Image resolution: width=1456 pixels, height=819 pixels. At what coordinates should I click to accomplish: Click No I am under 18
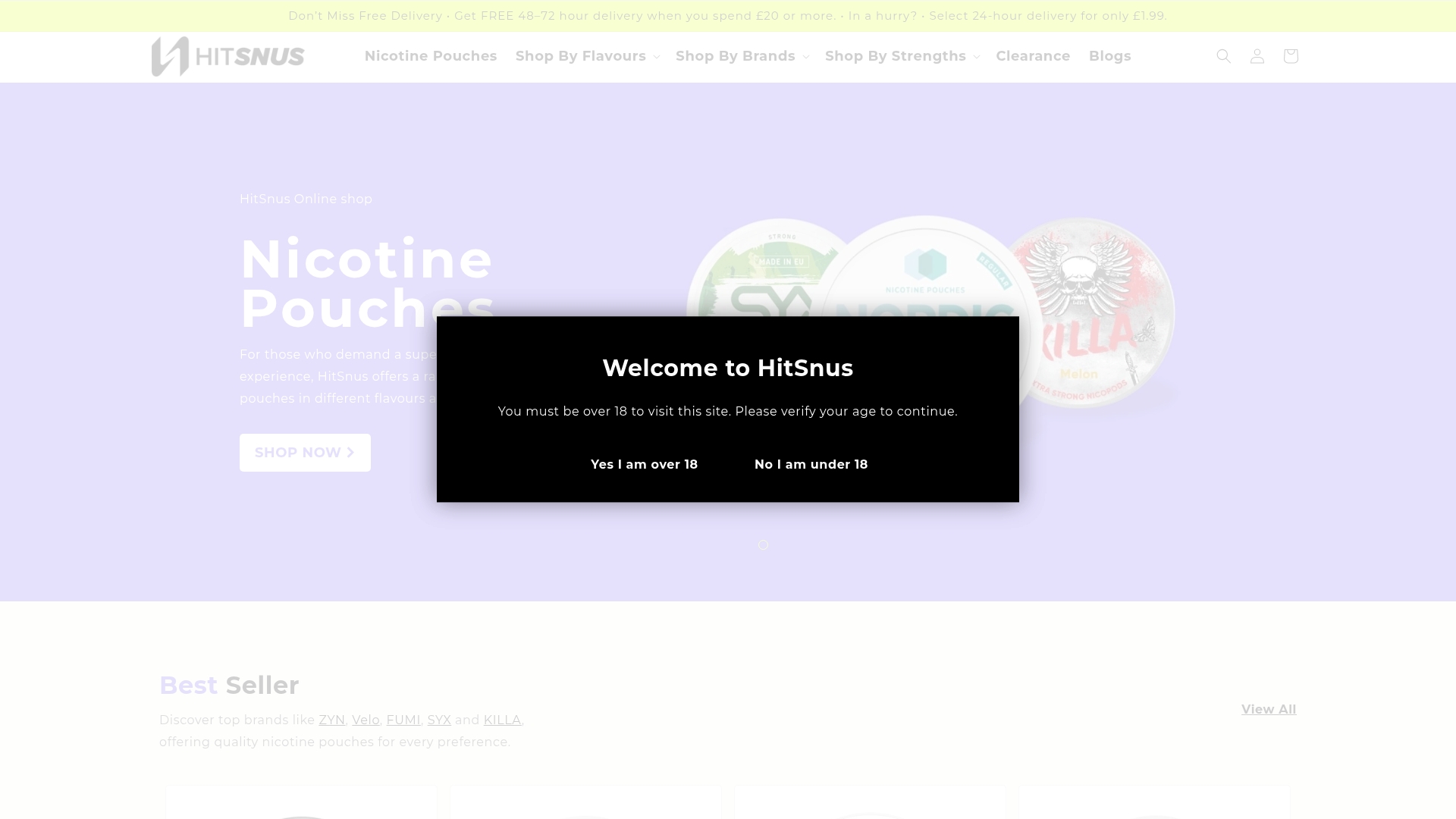[x=811, y=464]
